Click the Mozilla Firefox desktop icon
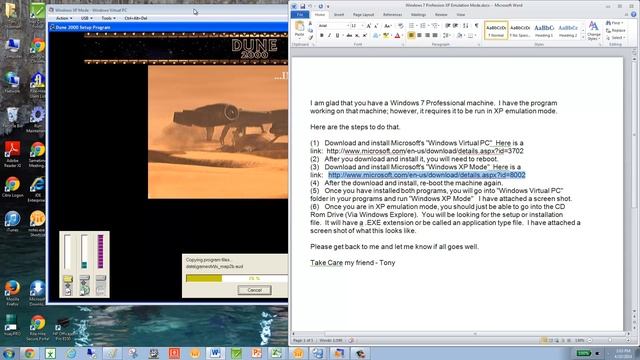The width and height of the screenshot is (640, 360). [x=12, y=293]
